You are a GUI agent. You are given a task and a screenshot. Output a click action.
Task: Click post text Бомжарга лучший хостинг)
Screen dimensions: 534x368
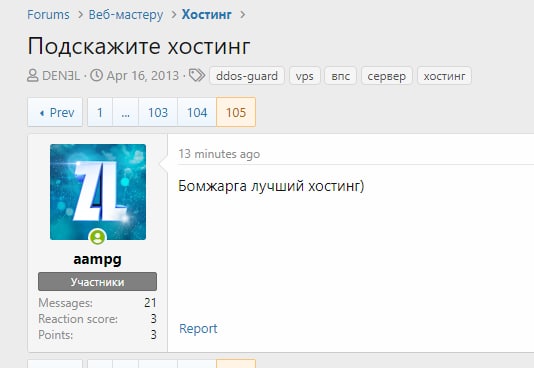pos(271,186)
